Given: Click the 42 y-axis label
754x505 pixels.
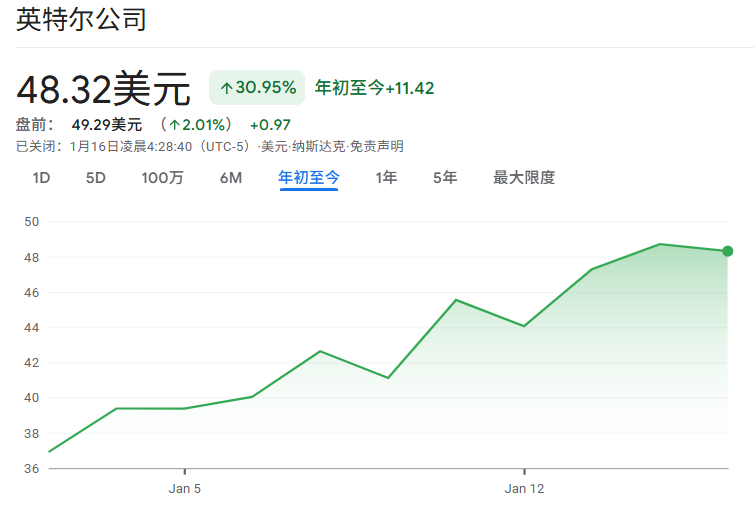Looking at the screenshot, I should click(x=32, y=363).
